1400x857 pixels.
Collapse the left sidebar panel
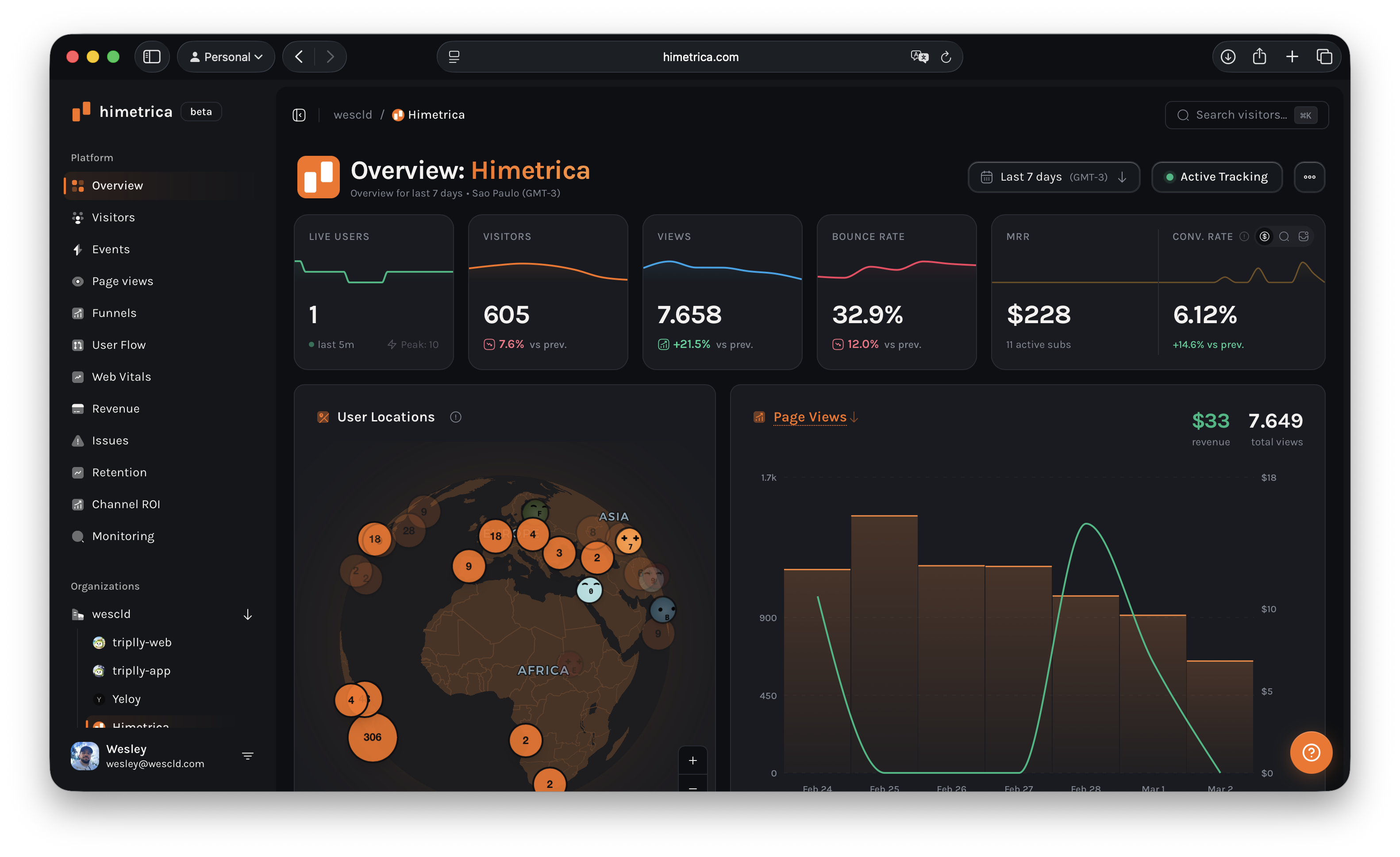299,114
